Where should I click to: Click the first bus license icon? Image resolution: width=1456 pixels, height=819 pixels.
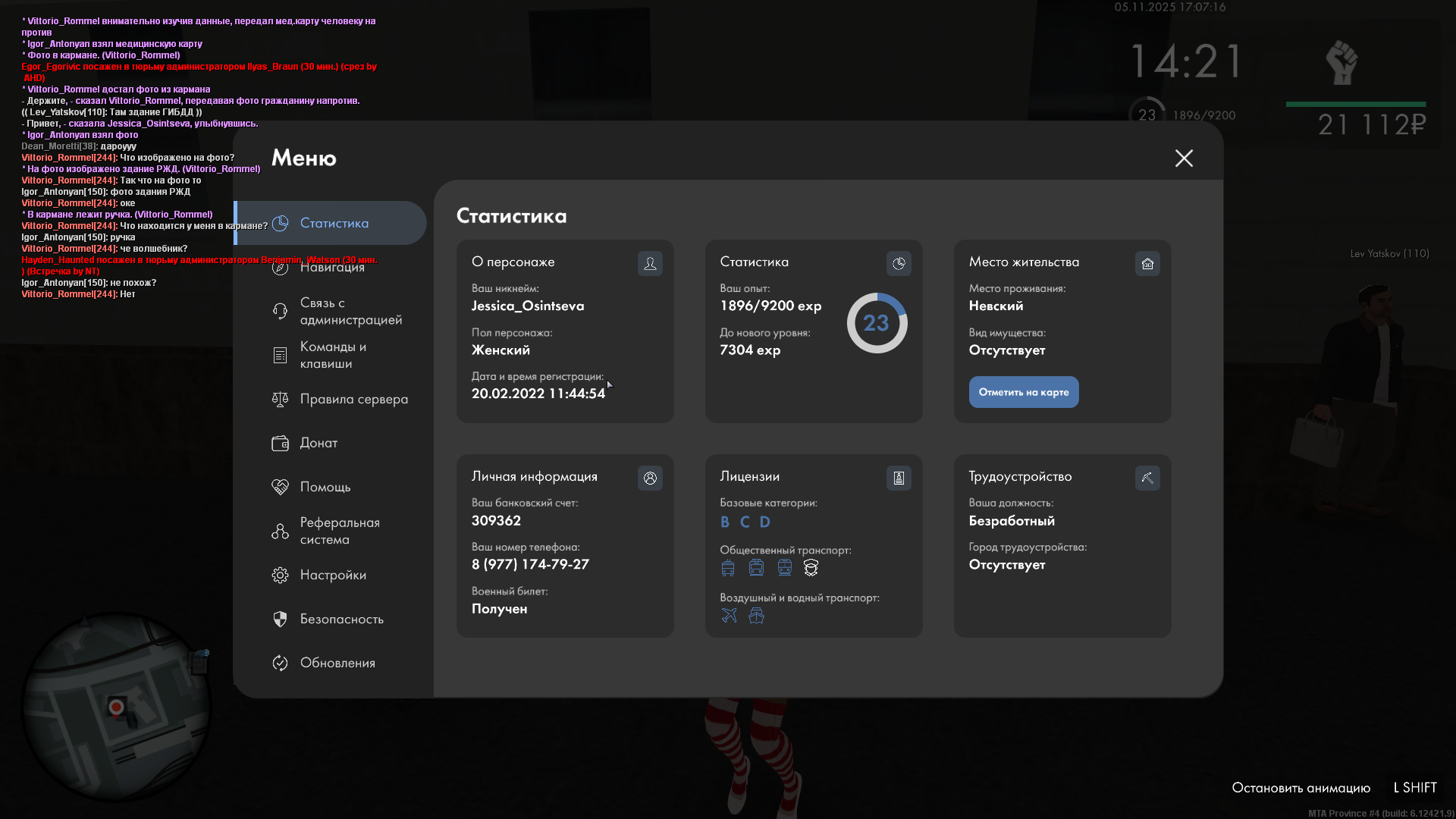pos(728,568)
